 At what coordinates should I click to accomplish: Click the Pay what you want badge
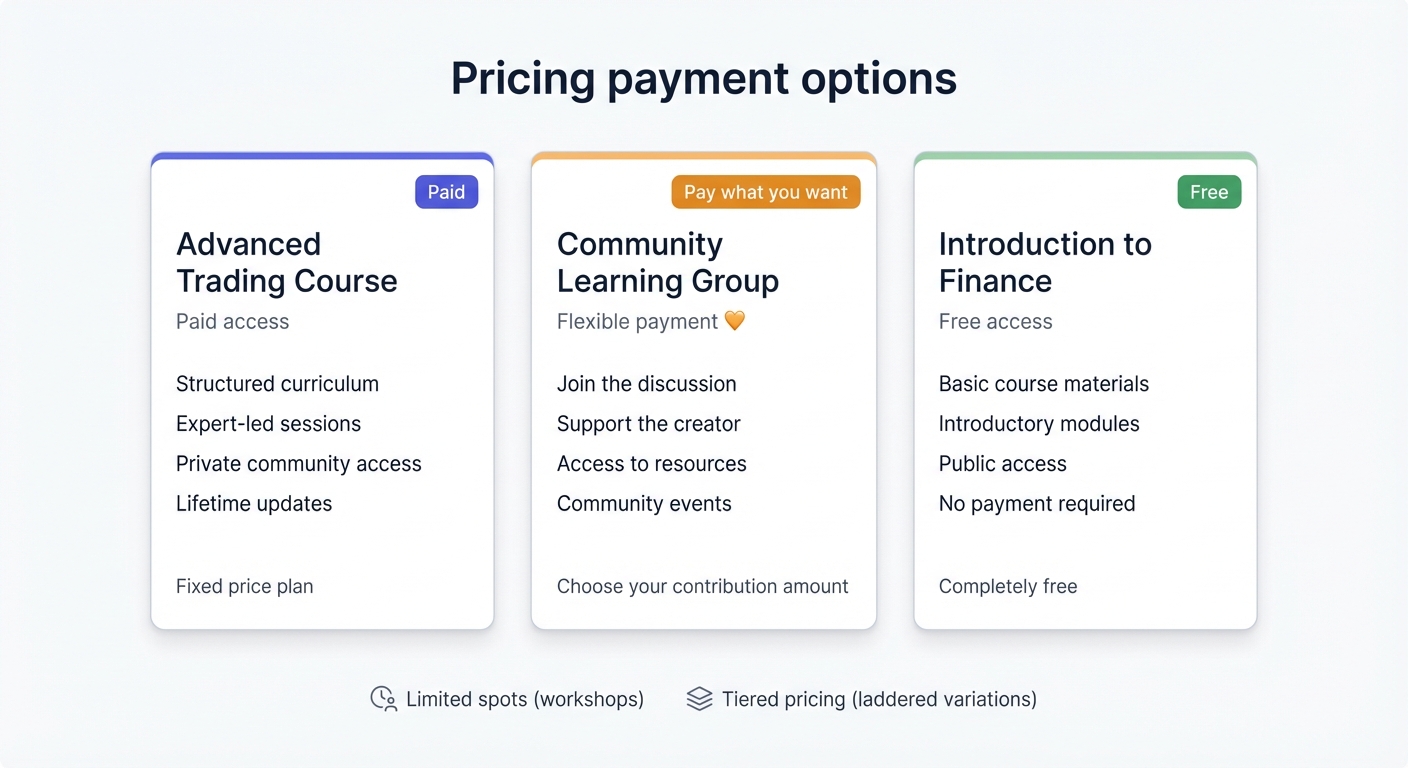click(766, 192)
